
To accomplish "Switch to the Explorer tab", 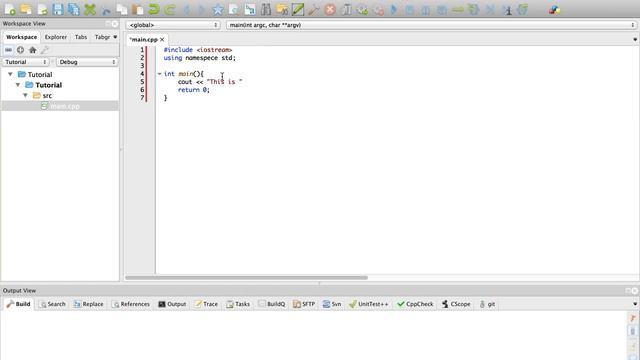I will click(56, 37).
